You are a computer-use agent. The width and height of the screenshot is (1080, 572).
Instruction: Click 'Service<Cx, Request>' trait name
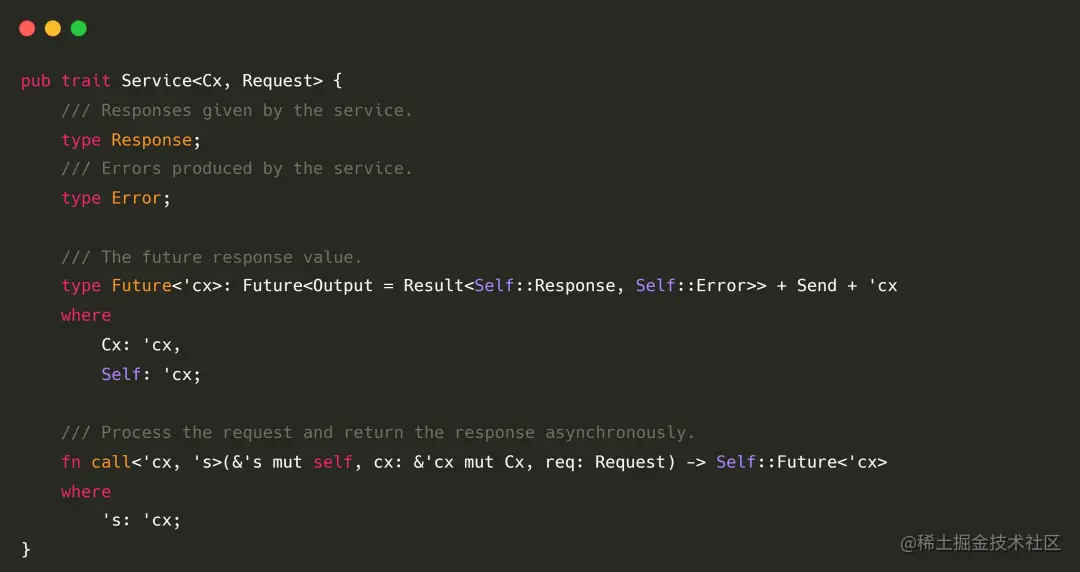click(222, 81)
